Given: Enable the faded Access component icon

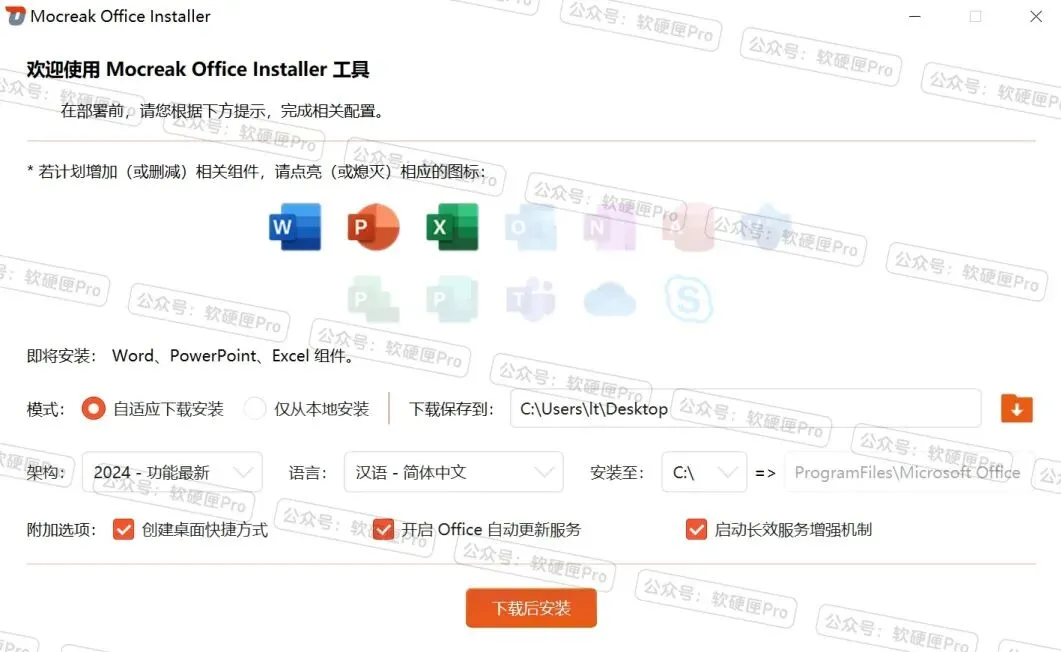Looking at the screenshot, I should pos(688,227).
